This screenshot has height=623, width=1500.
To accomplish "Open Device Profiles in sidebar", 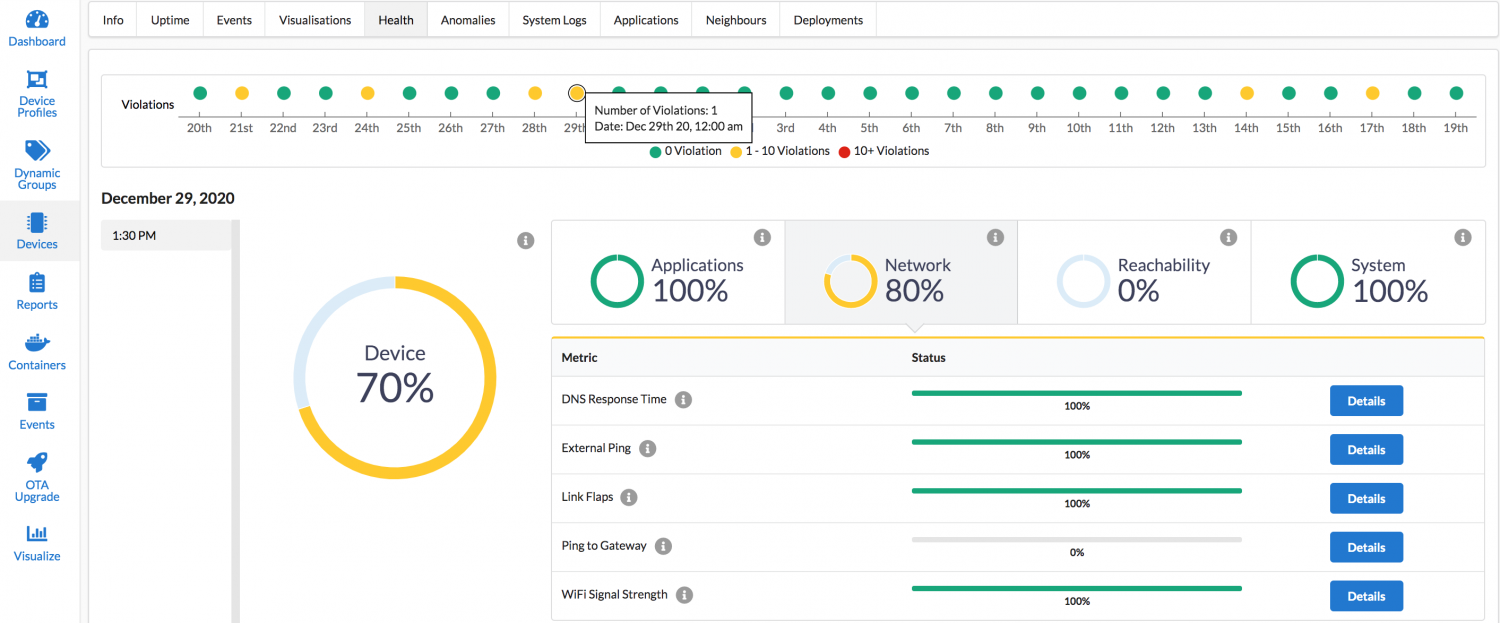I will [37, 79].
